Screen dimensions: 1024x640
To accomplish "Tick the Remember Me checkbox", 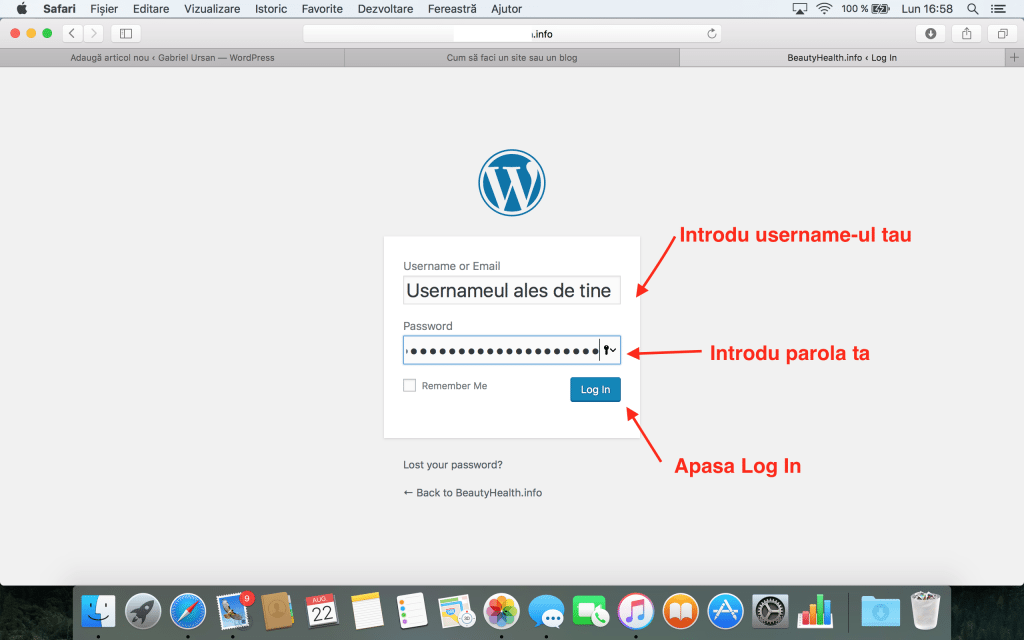I will [x=409, y=385].
